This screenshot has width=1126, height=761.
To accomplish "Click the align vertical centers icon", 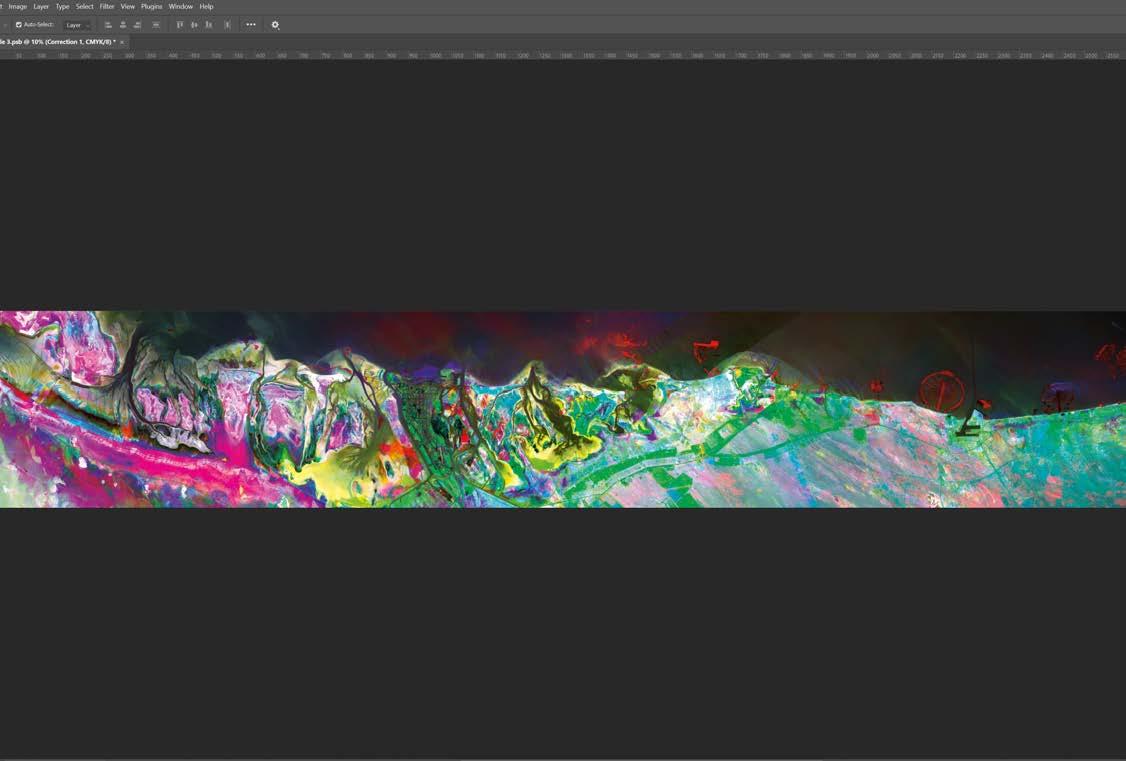I will pyautogui.click(x=194, y=25).
